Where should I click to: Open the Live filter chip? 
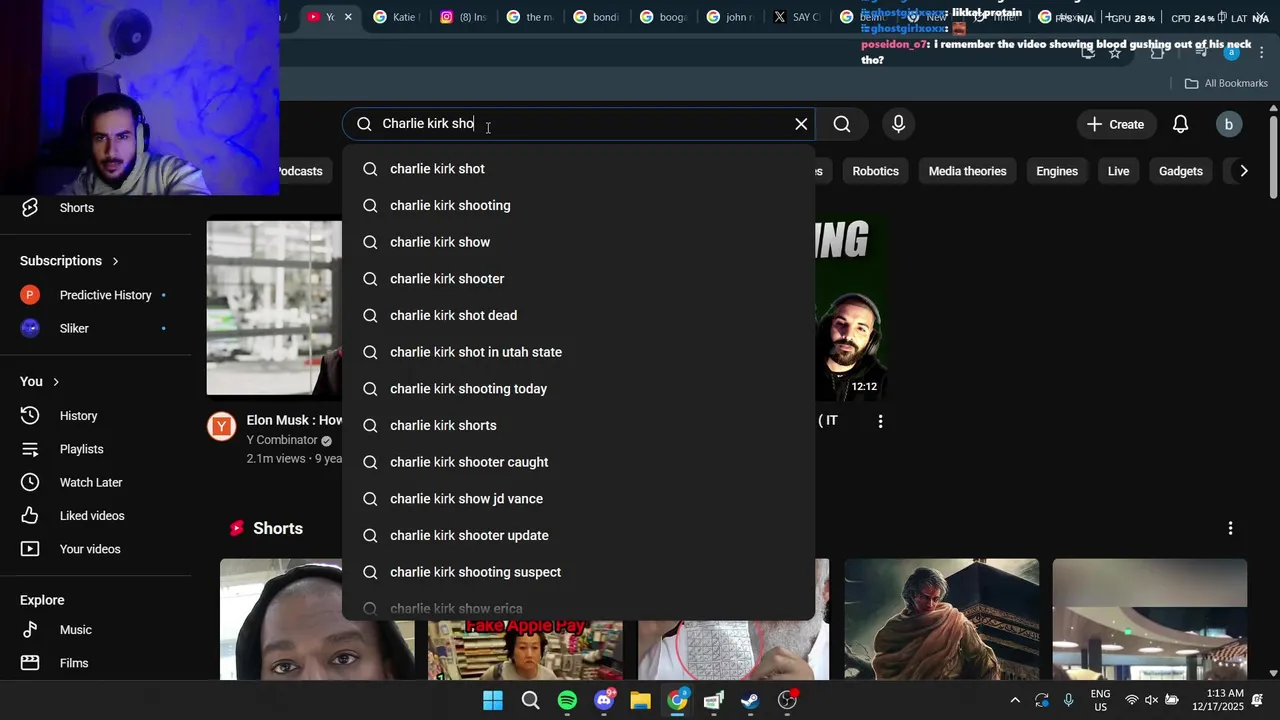[x=1118, y=171]
